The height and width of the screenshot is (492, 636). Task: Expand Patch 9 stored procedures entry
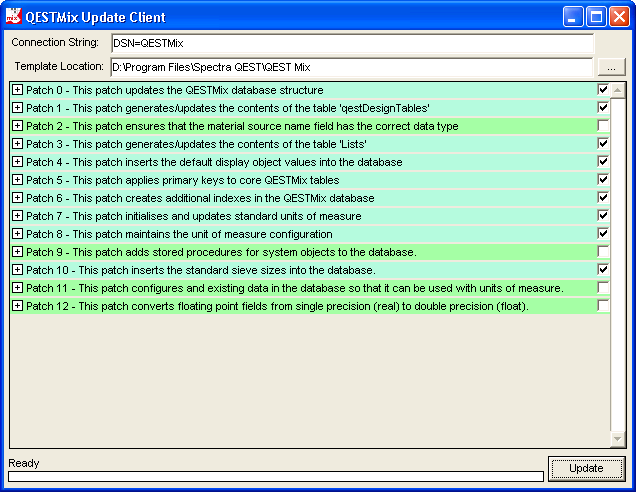[18, 251]
